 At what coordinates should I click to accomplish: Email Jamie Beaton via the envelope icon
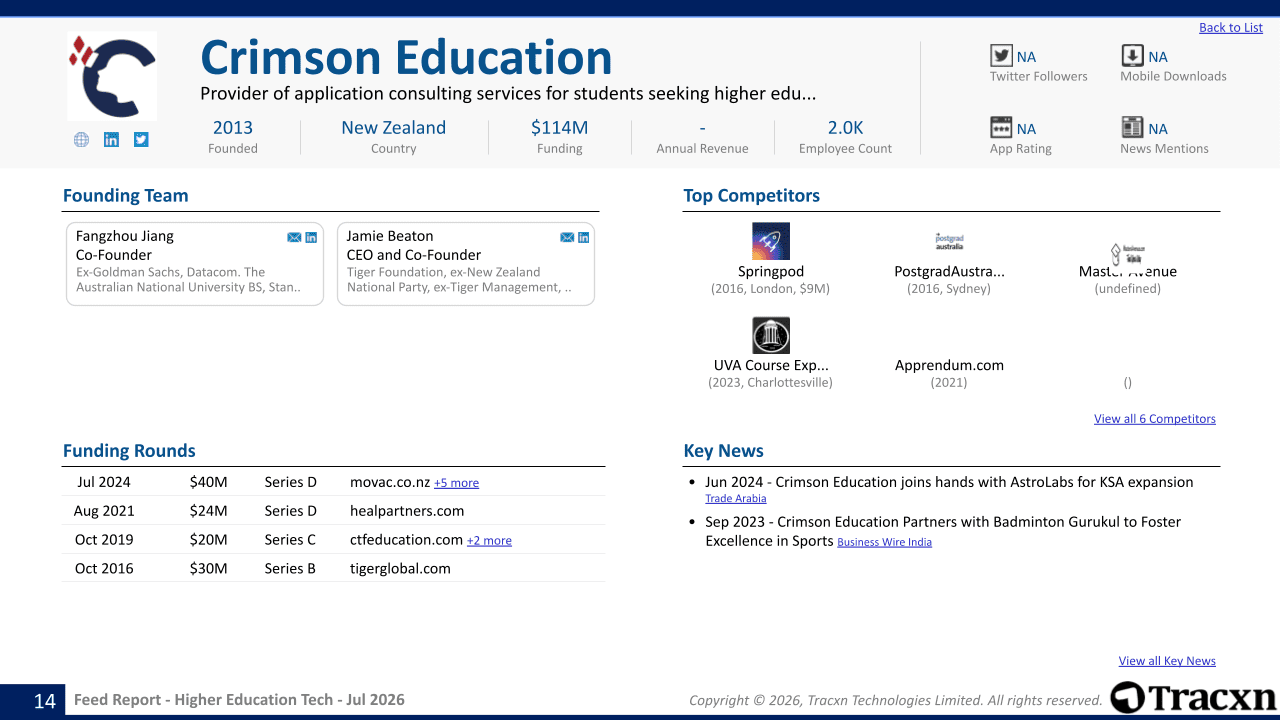(567, 237)
